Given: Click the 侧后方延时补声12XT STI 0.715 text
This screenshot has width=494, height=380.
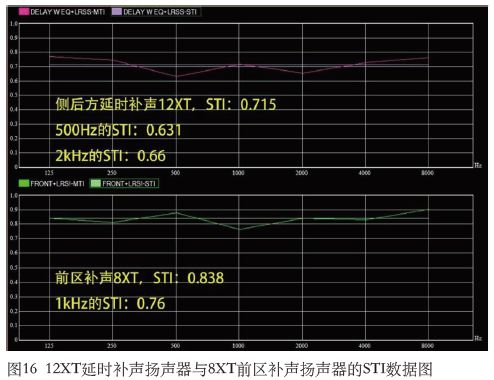Looking at the screenshot, I should 166,104.
